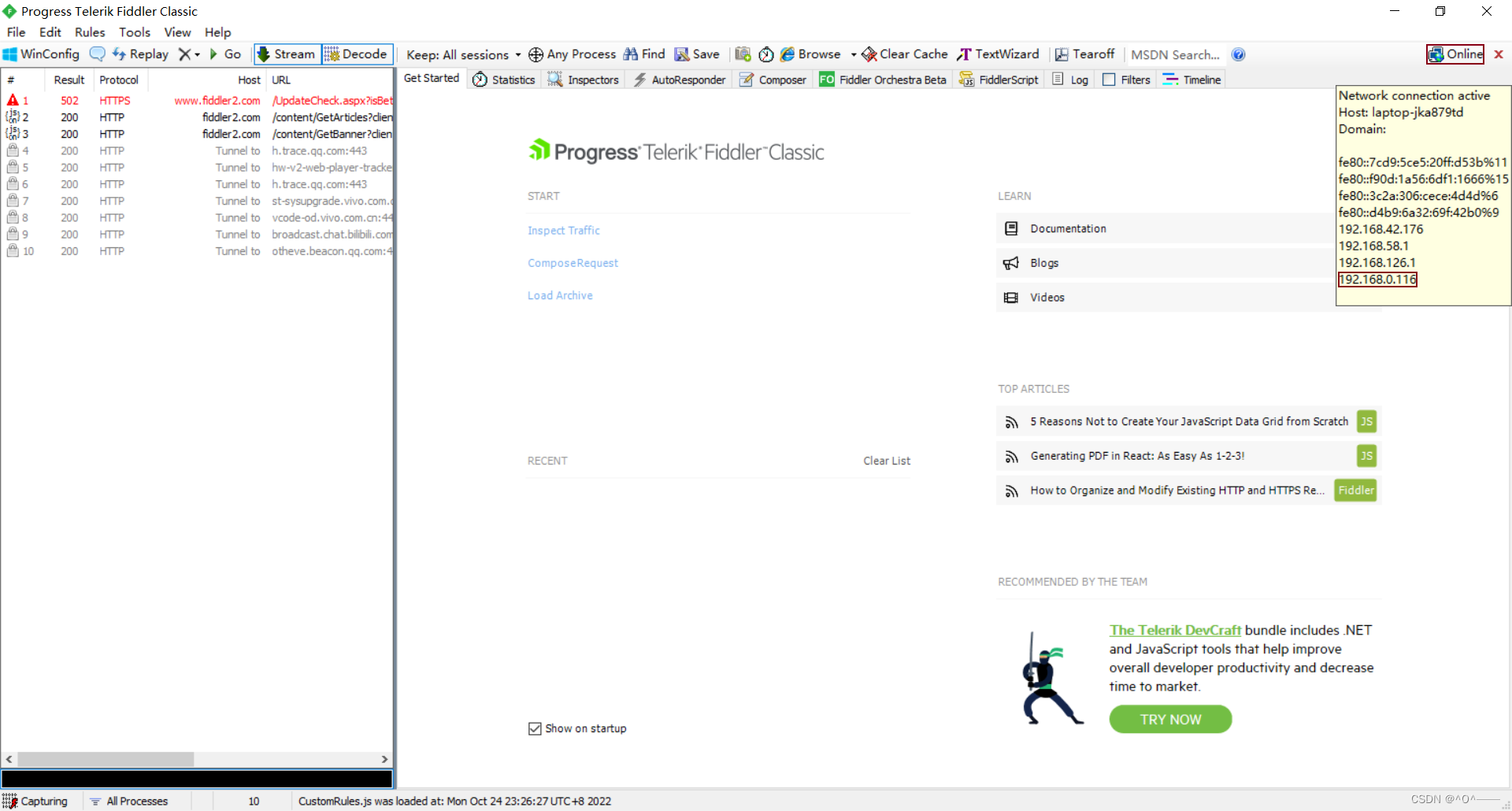Open article about JavaScript Data Grid
The width and height of the screenshot is (1512, 811).
[x=1188, y=421]
